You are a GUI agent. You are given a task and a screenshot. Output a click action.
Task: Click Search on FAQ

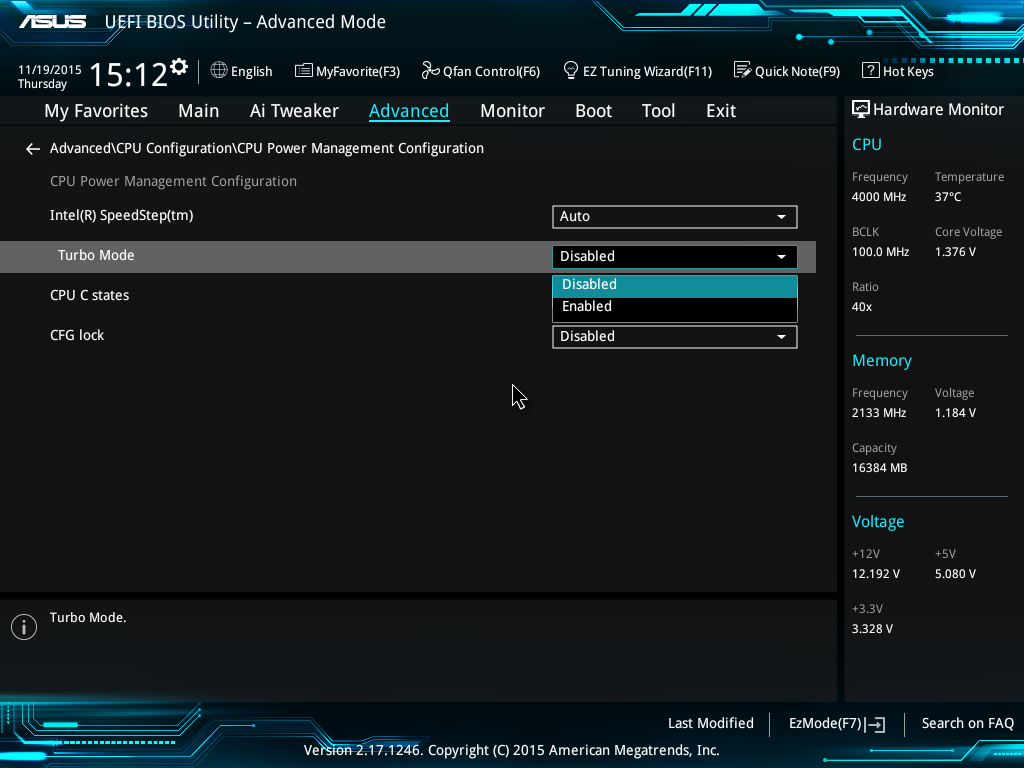tap(967, 724)
